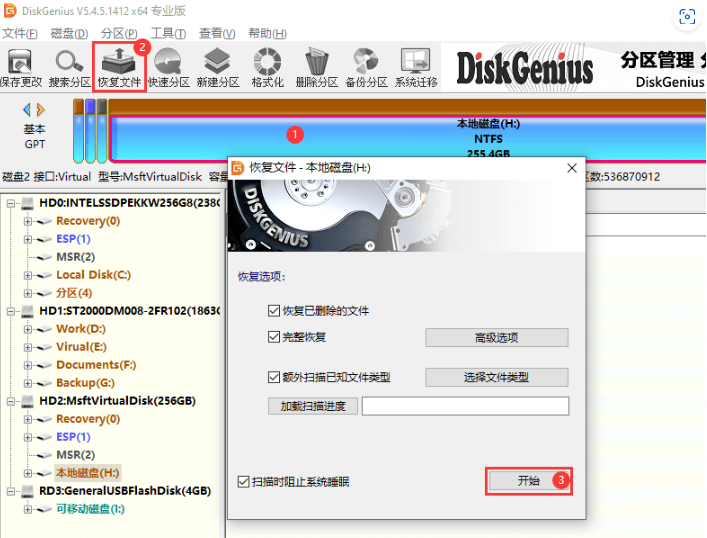
Task: Toggle the 恢复已删除的文件 checkbox
Action: pos(274,311)
